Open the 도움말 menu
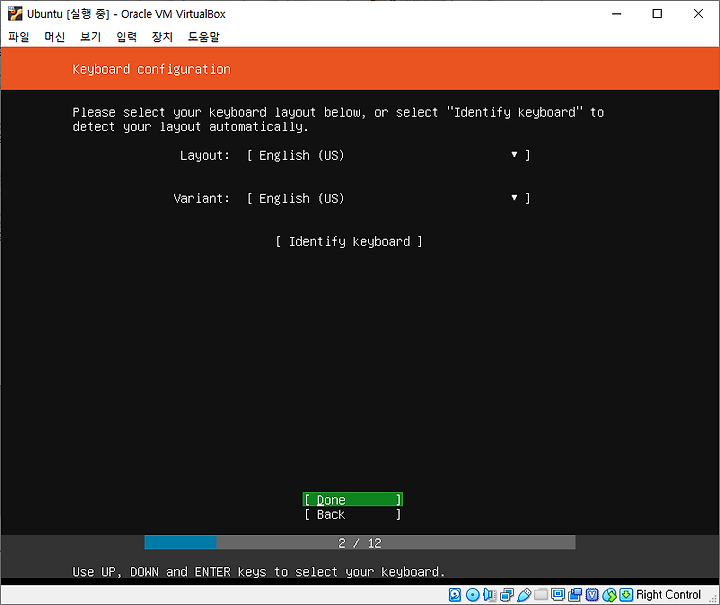Image resolution: width=720 pixels, height=605 pixels. pos(203,37)
